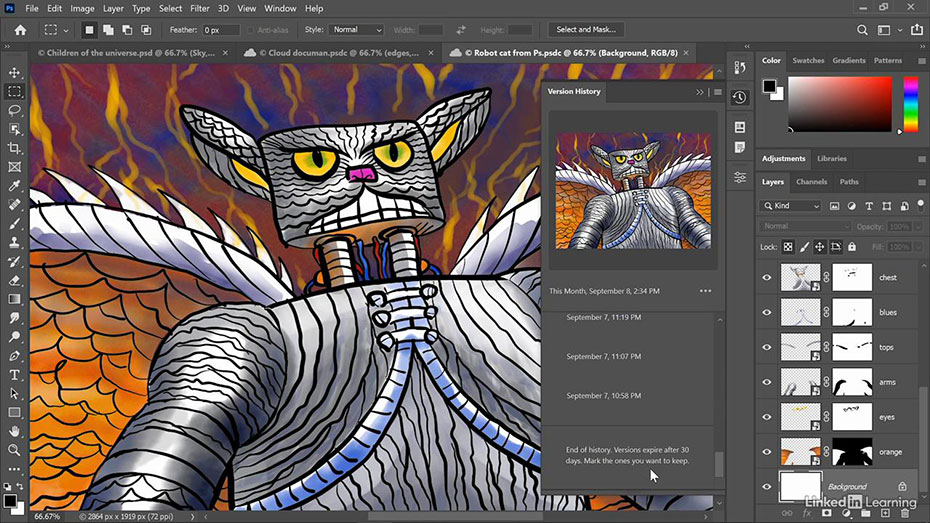Select the Path Selection tool
The image size is (930, 523).
[x=14, y=394]
